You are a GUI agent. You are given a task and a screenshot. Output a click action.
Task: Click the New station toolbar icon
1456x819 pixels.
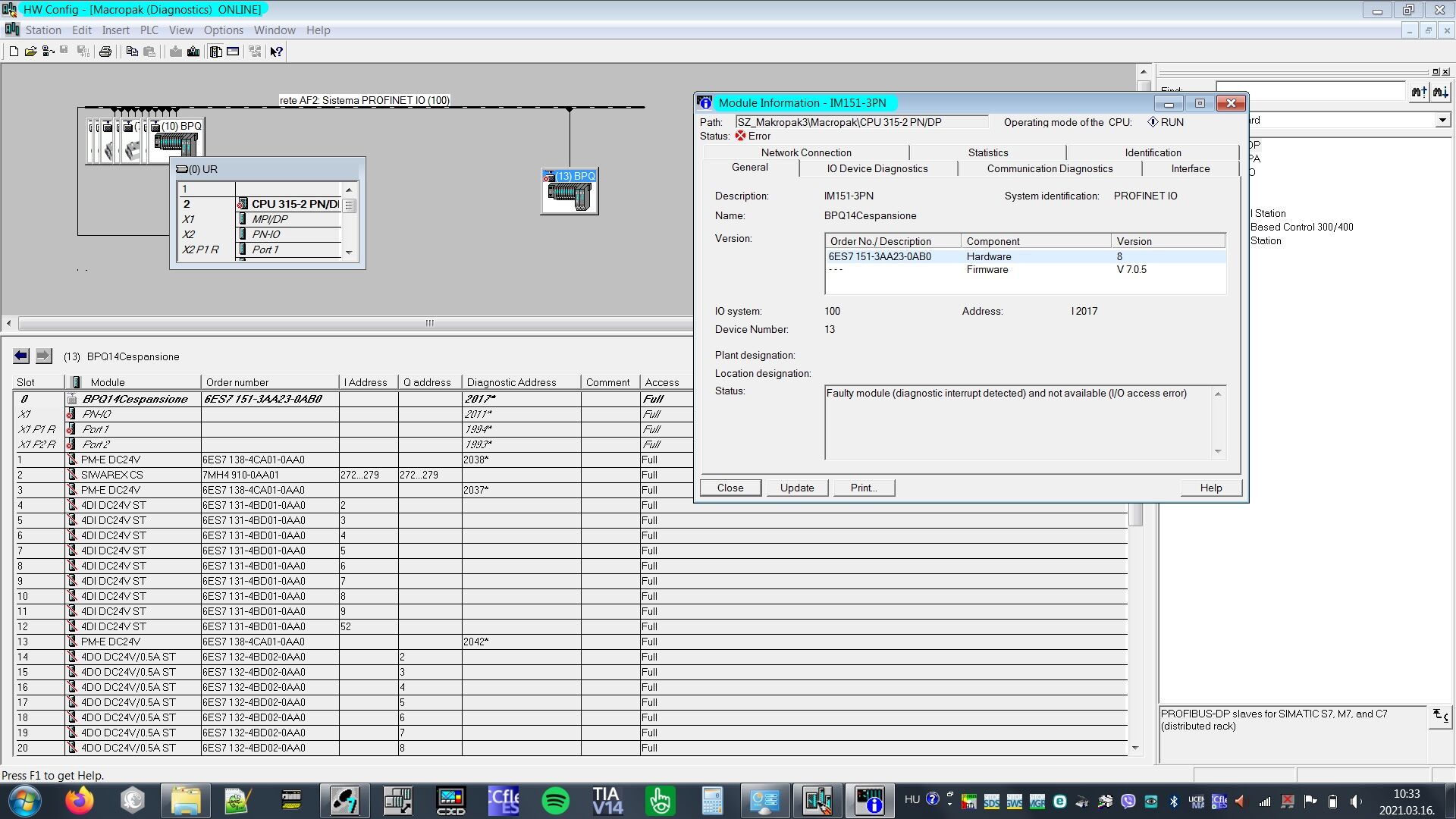(14, 52)
